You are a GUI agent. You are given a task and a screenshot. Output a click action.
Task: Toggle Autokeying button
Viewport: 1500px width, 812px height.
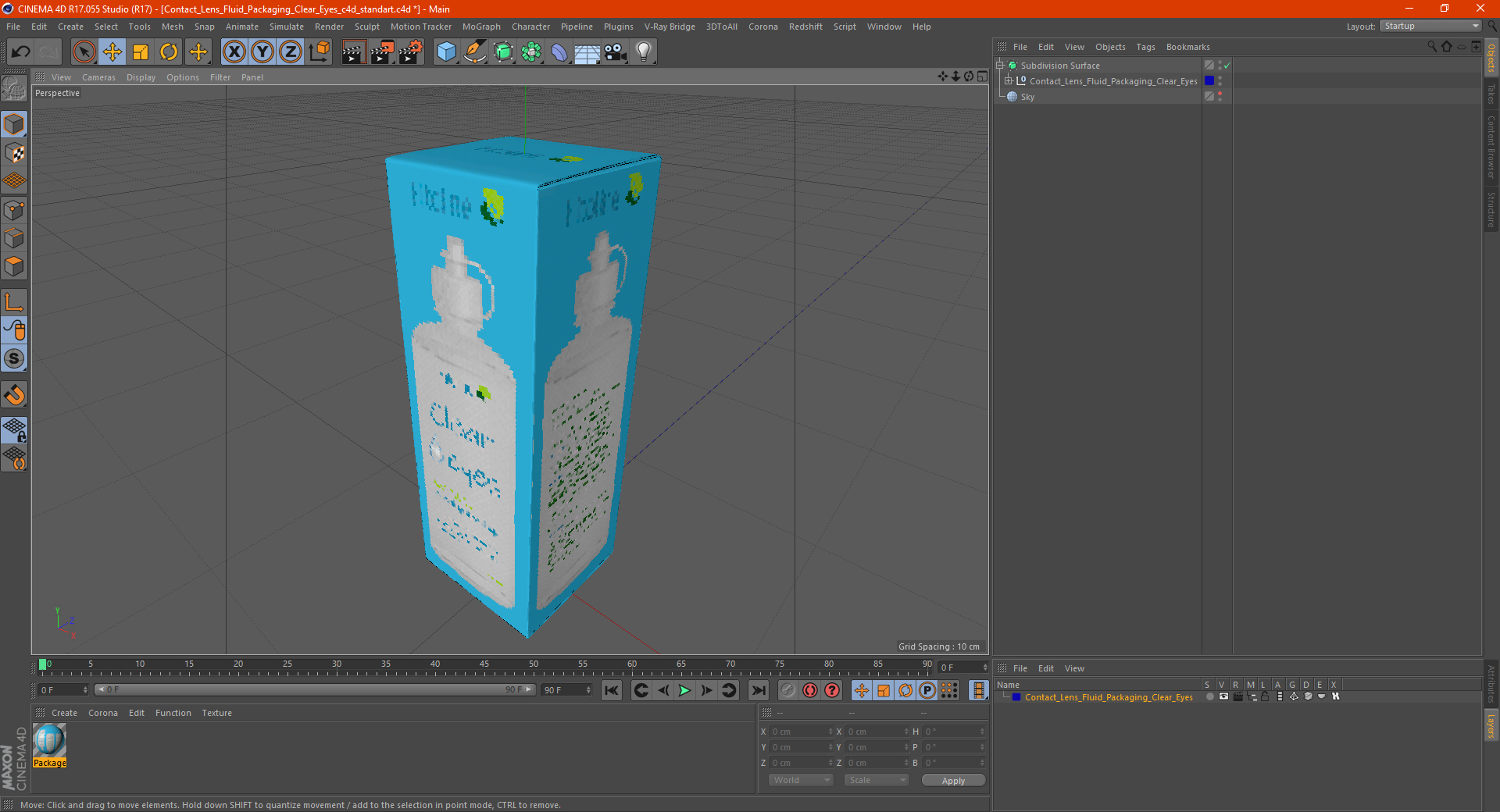[810, 690]
